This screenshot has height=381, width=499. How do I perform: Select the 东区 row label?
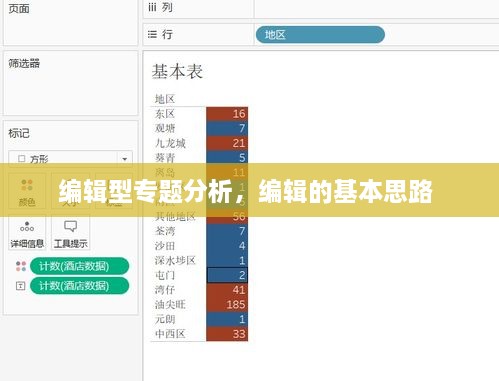pyautogui.click(x=165, y=114)
